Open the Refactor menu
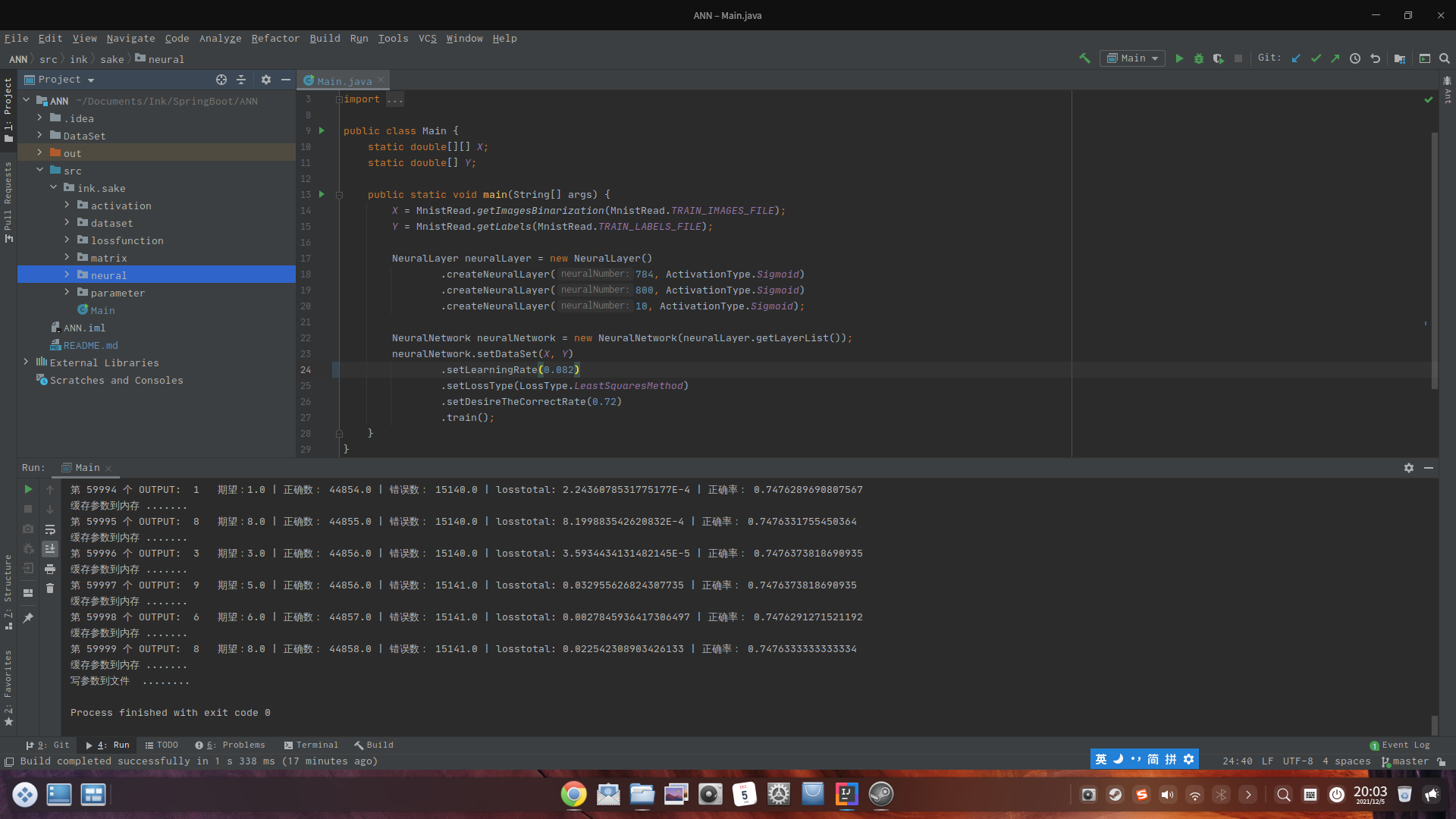Screen dimensions: 1456x819 click(275, 39)
